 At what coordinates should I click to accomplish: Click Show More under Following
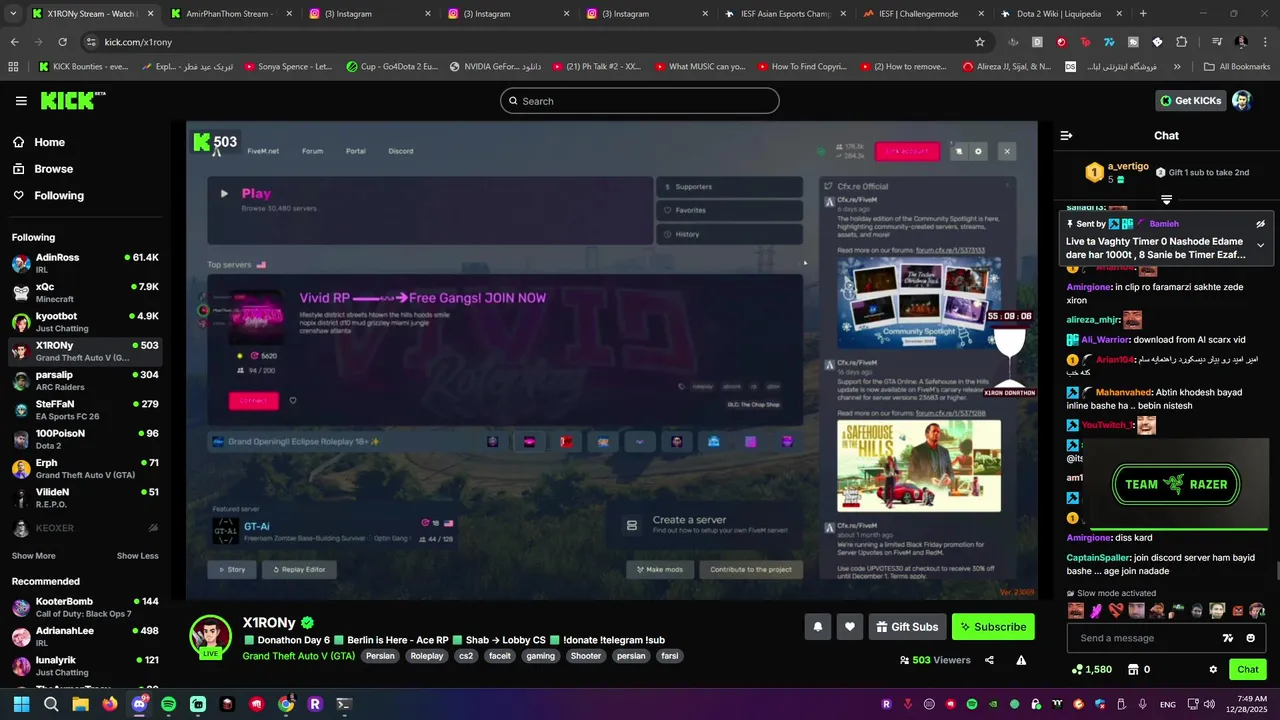(x=34, y=556)
